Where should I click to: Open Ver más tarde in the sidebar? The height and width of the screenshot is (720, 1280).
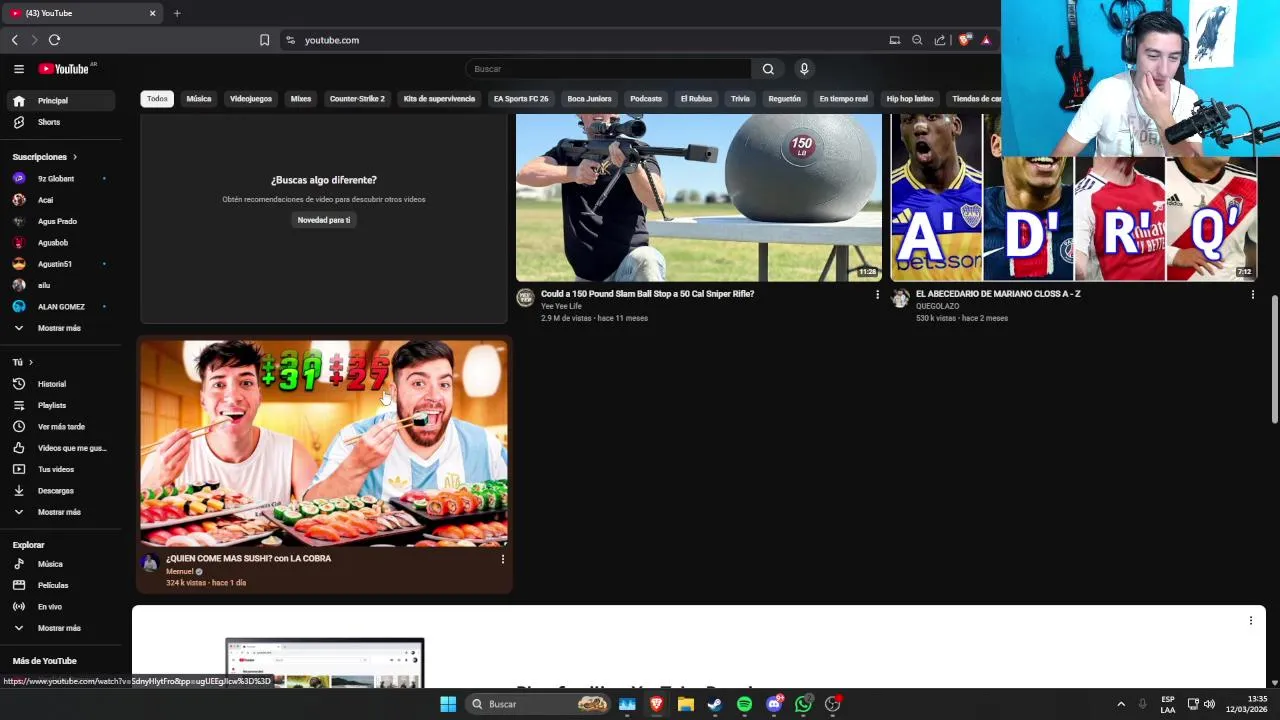point(60,427)
